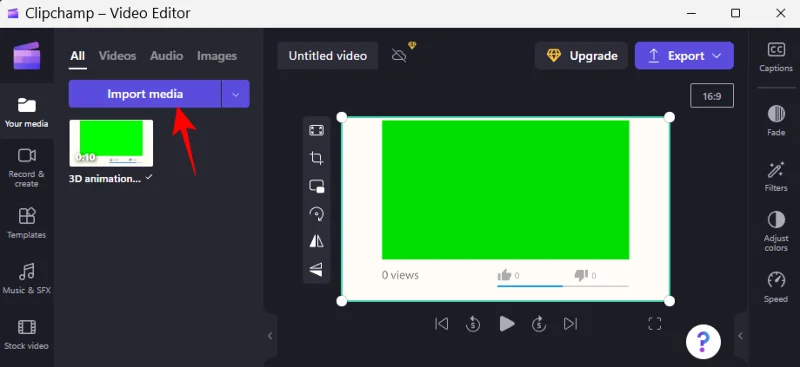Click the green screen clip in preview
This screenshot has height=367, width=800.
(505, 190)
